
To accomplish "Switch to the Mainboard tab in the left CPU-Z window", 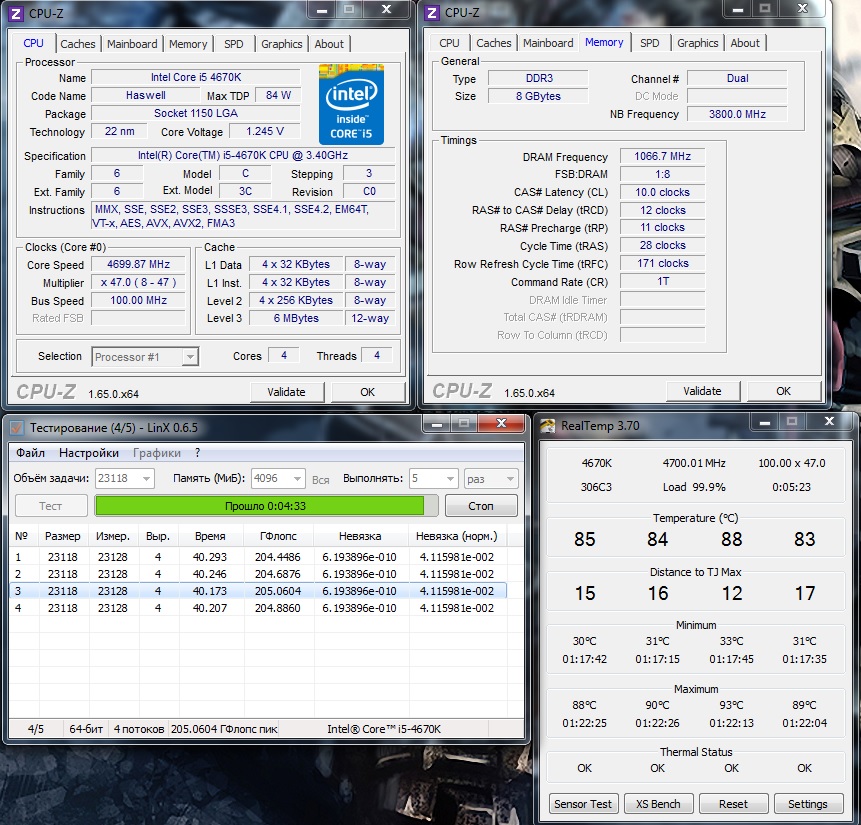I will tap(132, 44).
